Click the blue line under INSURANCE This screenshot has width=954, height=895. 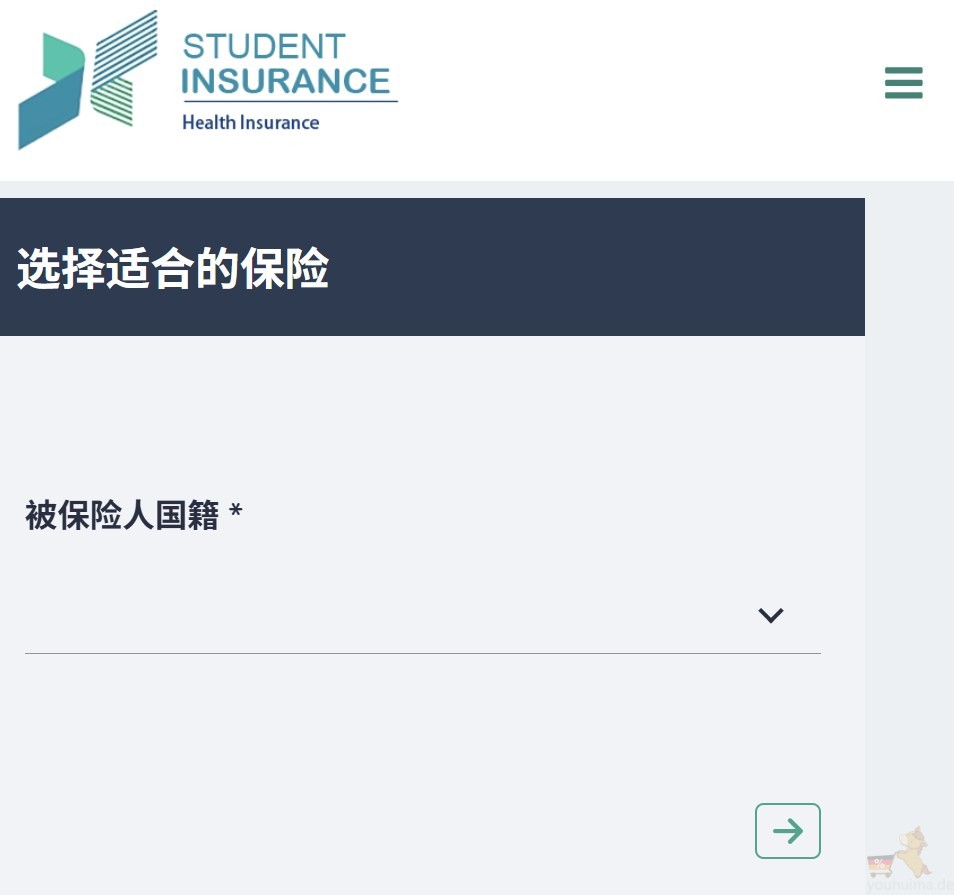pyautogui.click(x=290, y=101)
